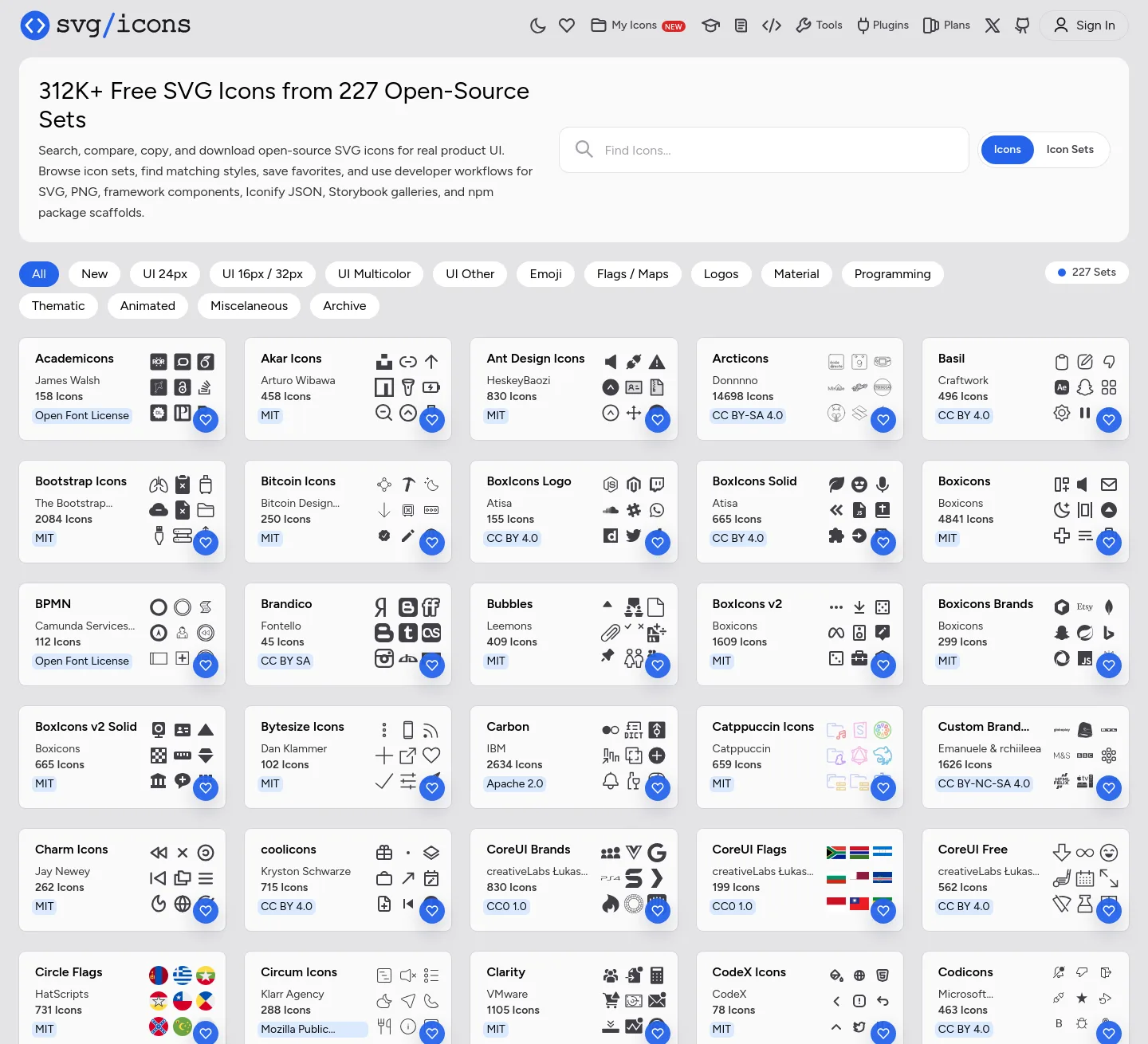
Task: Open the CoreUI Free set title
Action: 973,850
